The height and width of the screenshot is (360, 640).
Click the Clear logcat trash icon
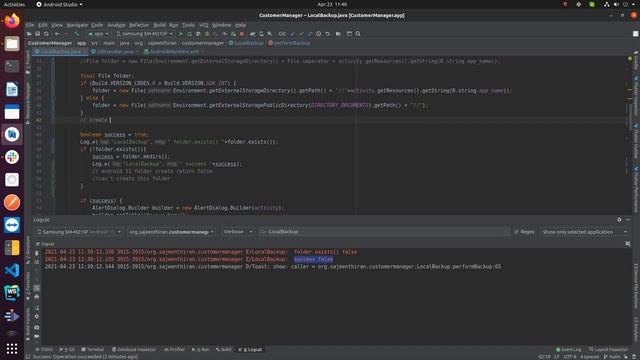coord(37,253)
